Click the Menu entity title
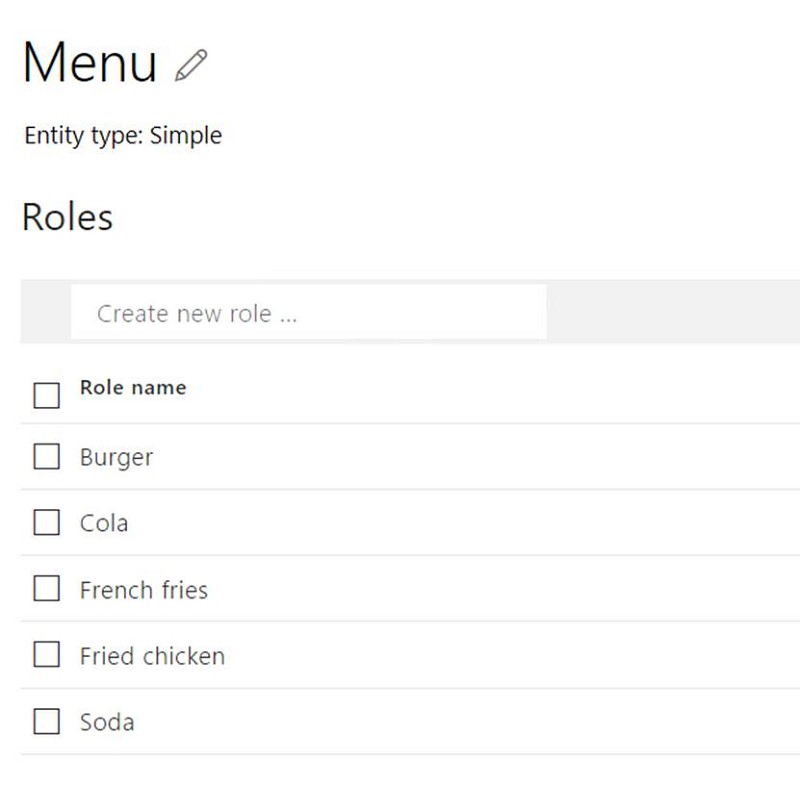Viewport: 800px width, 786px height. pos(90,62)
